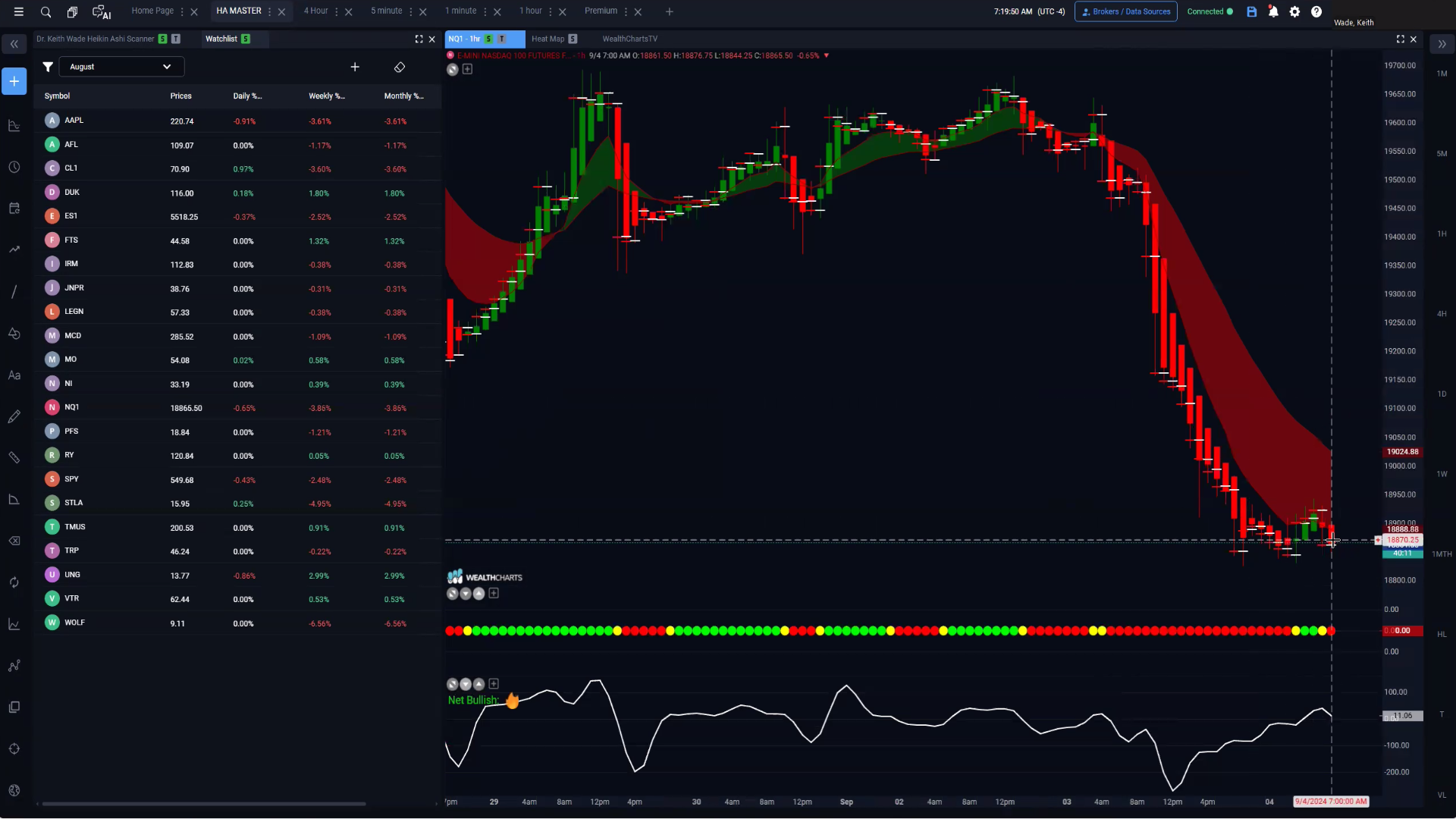Open kebab menu for Home Page tab
Viewport: 1456px width, 819px height.
click(x=182, y=11)
